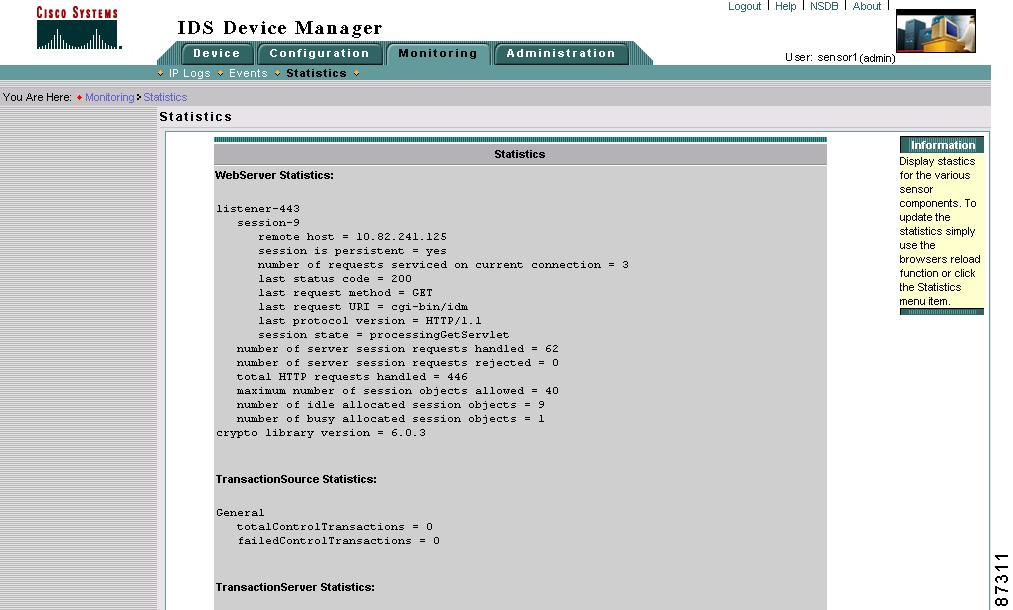
Task: Click 'User: sensor1 (admin)' label
Action: pyautogui.click(x=840, y=58)
